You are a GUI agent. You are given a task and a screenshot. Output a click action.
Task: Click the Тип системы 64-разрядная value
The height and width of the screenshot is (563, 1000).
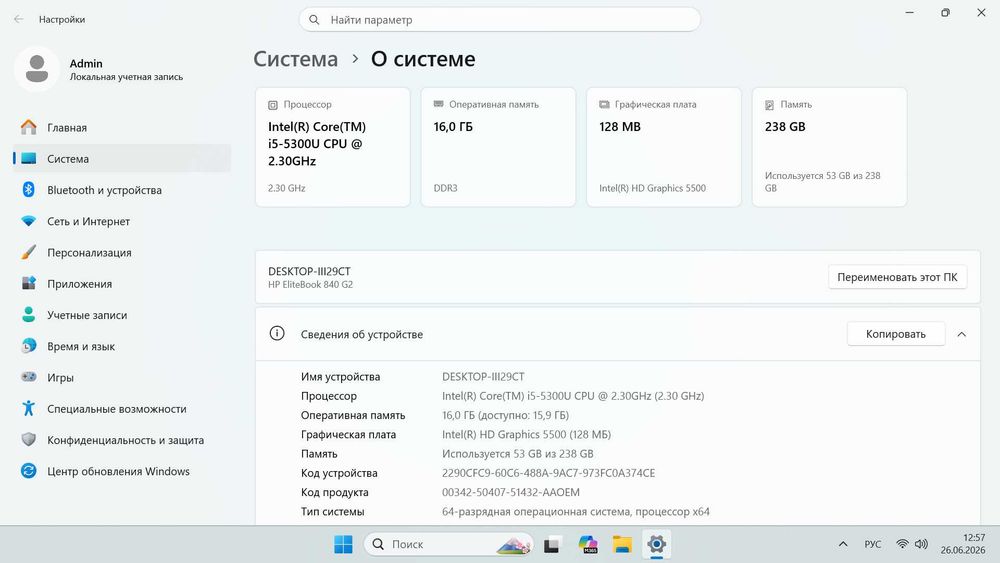coord(575,511)
